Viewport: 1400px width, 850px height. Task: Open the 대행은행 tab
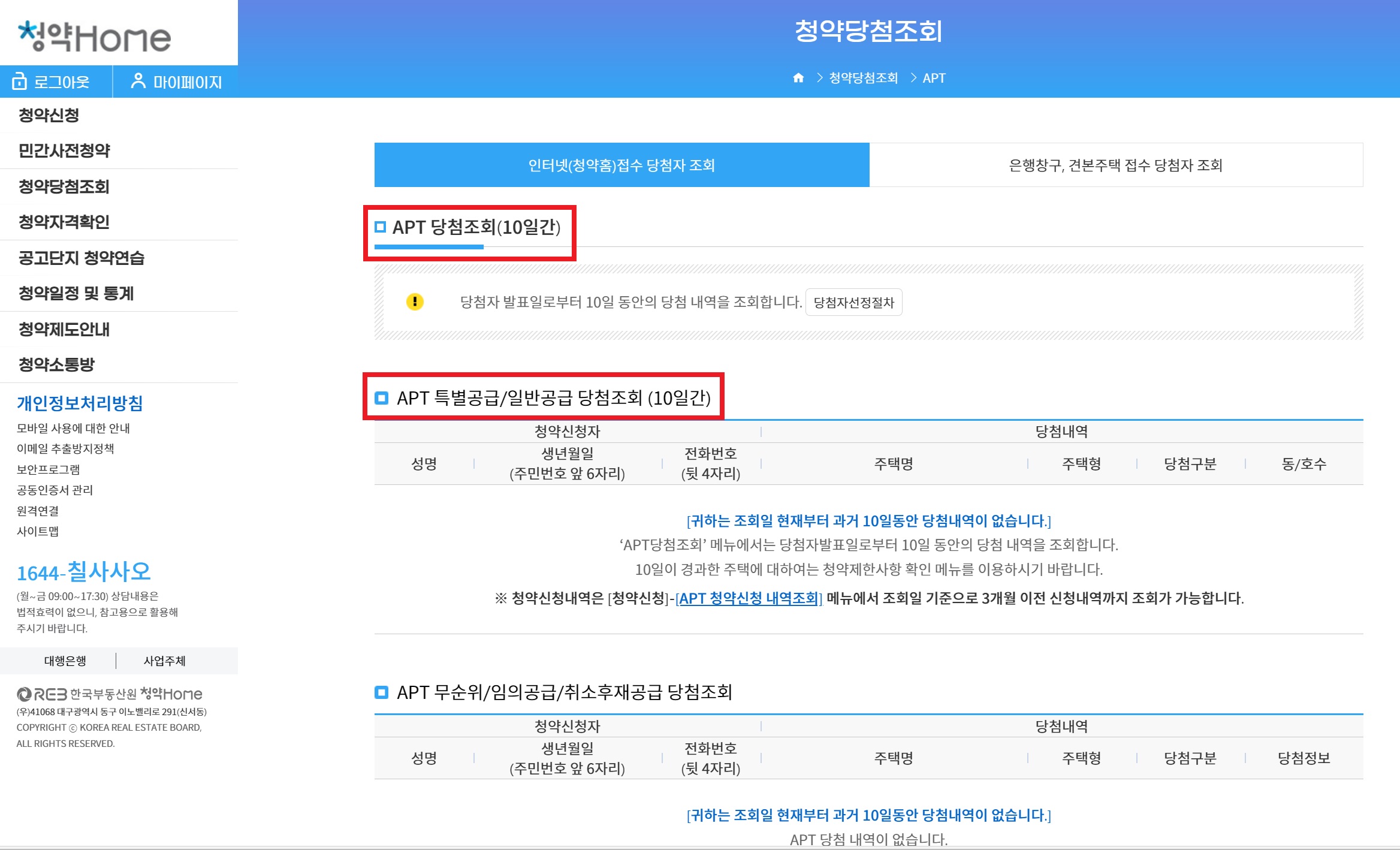click(x=66, y=661)
